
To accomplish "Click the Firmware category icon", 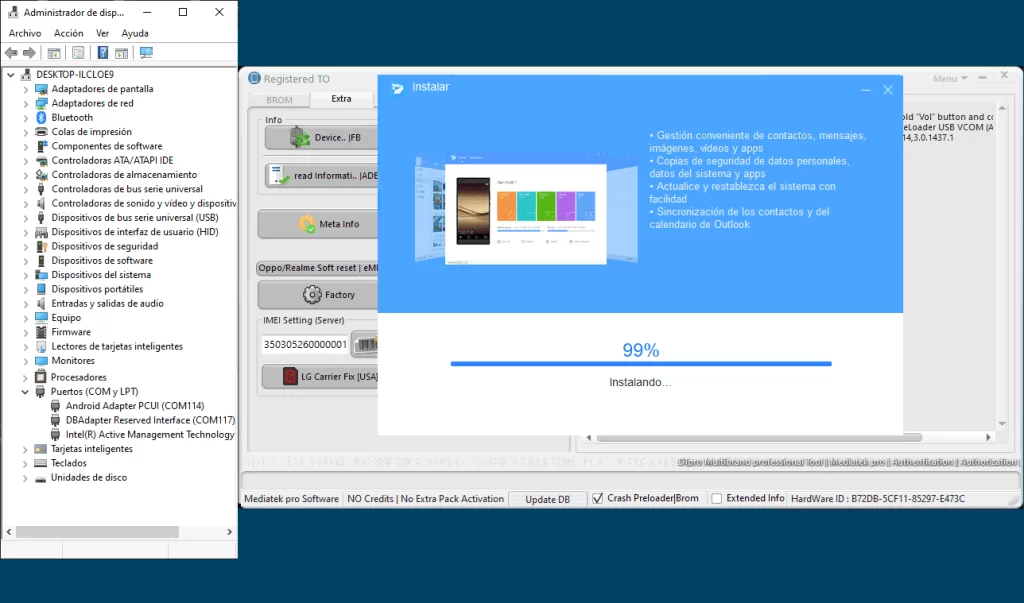I will (x=41, y=332).
